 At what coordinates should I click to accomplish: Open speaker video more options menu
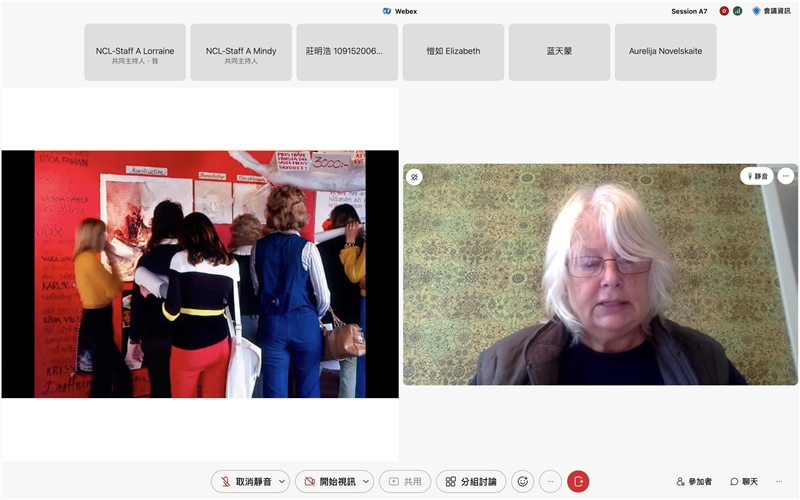[786, 176]
